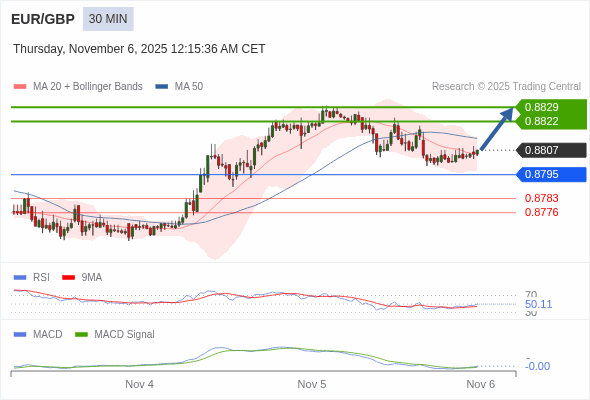Viewport: 590px width, 400px height.
Task: Select the 0.8783 support price label
Action: pos(541,198)
